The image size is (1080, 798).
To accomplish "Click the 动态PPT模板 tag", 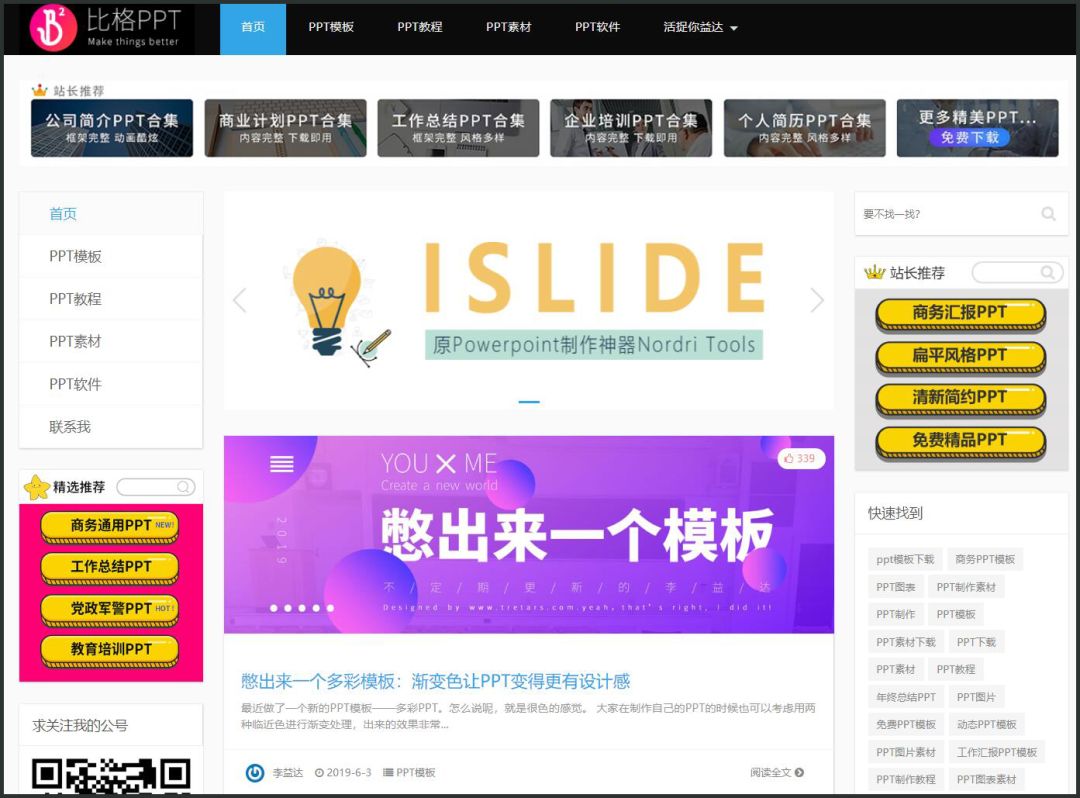I will pos(986,724).
